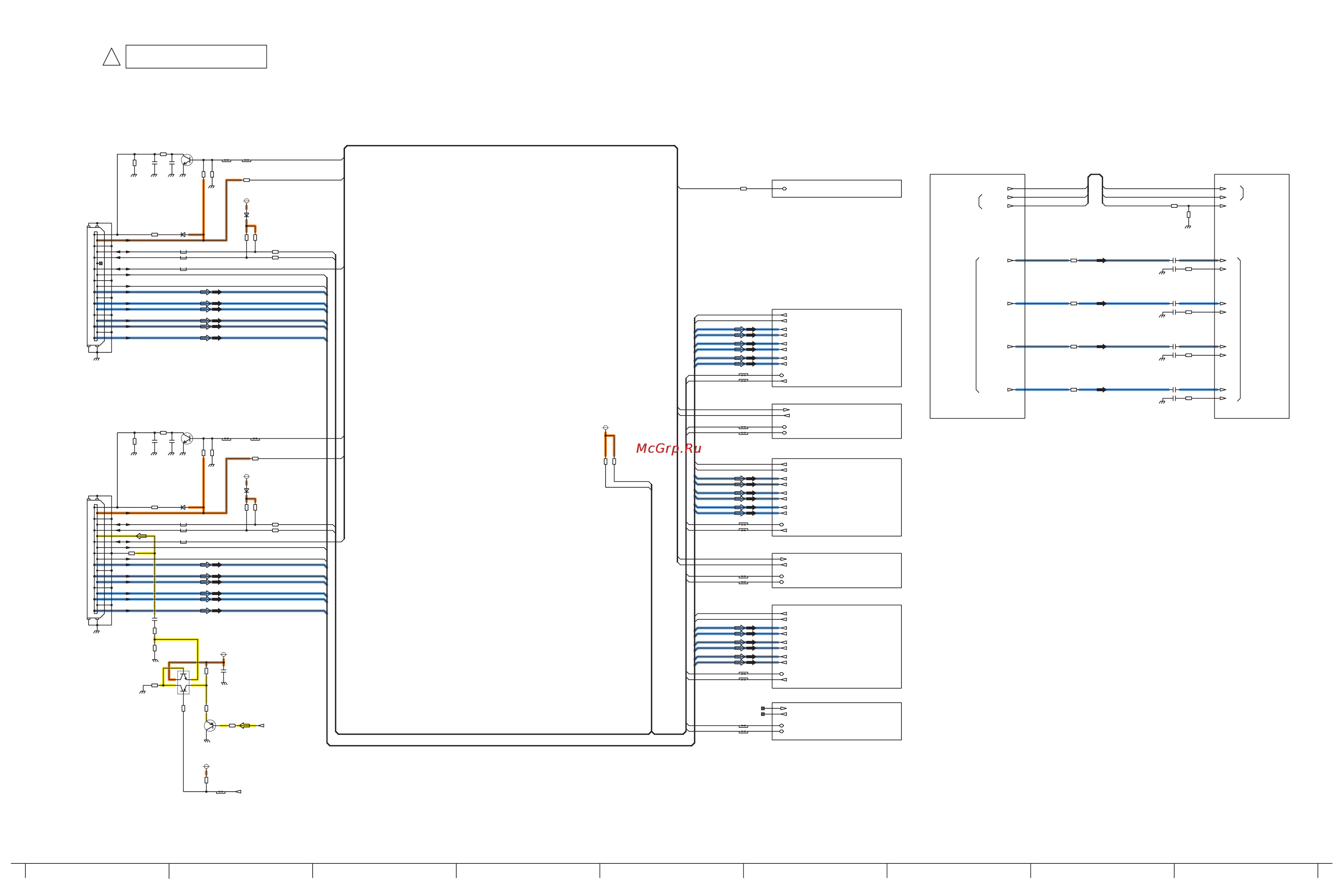Select the tall block where the blue lines start
The width and height of the screenshot is (1334, 896).
[977, 296]
